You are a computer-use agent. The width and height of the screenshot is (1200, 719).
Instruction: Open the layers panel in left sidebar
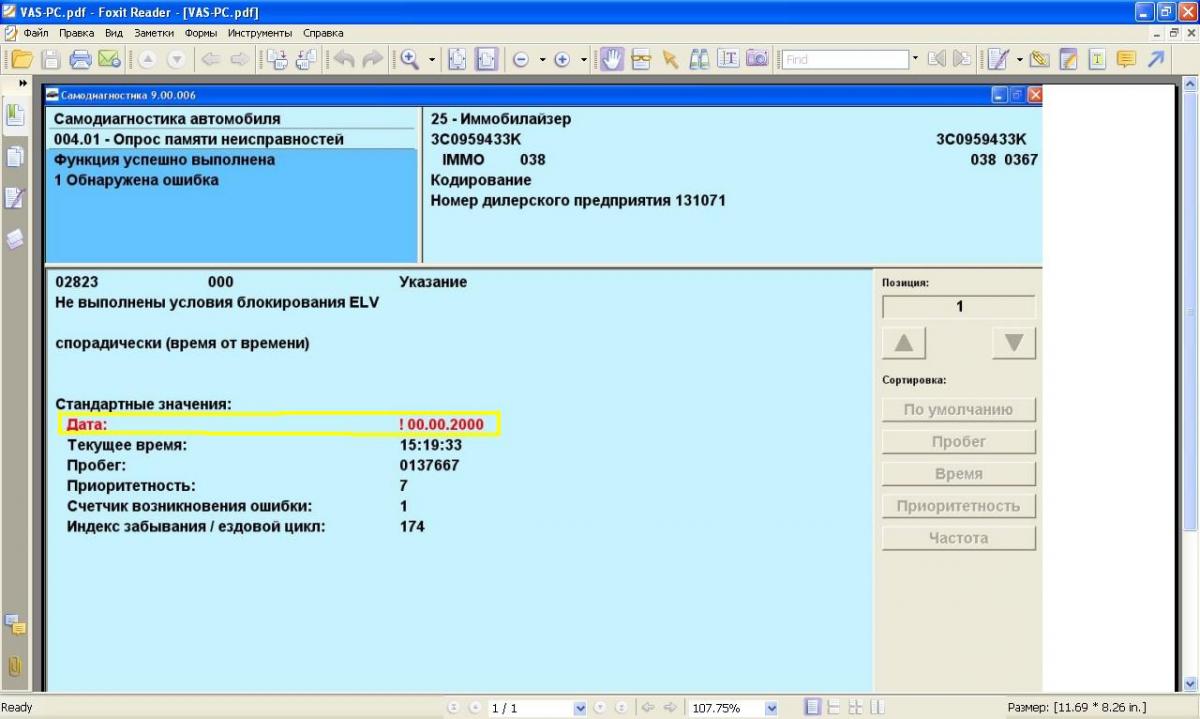[x=15, y=239]
